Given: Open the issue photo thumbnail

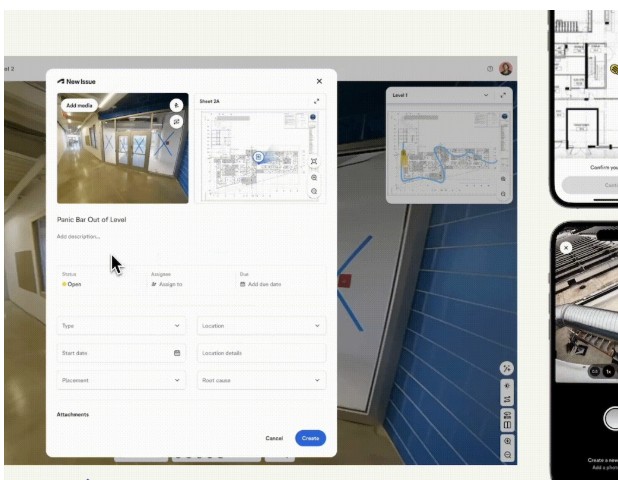Looking at the screenshot, I should [123, 148].
